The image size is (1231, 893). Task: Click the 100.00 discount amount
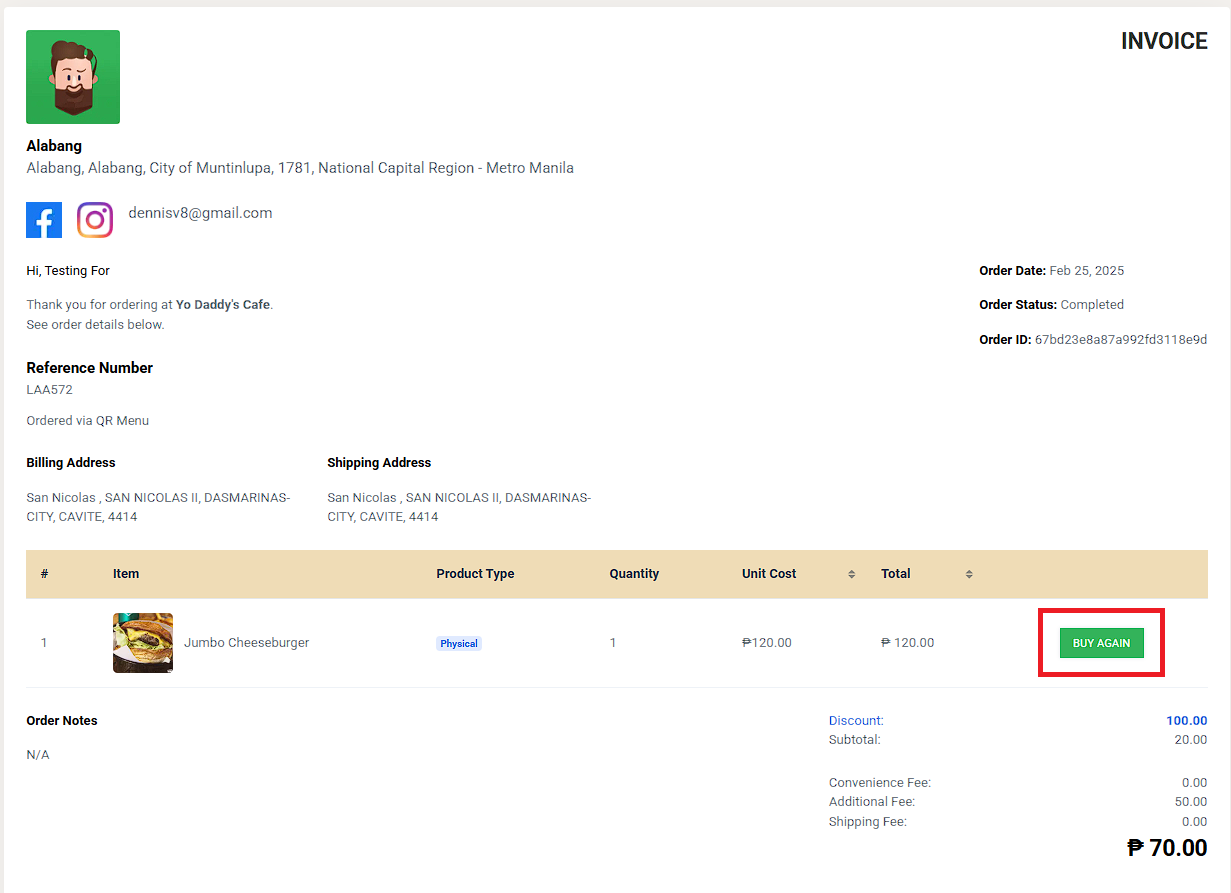click(x=1187, y=721)
